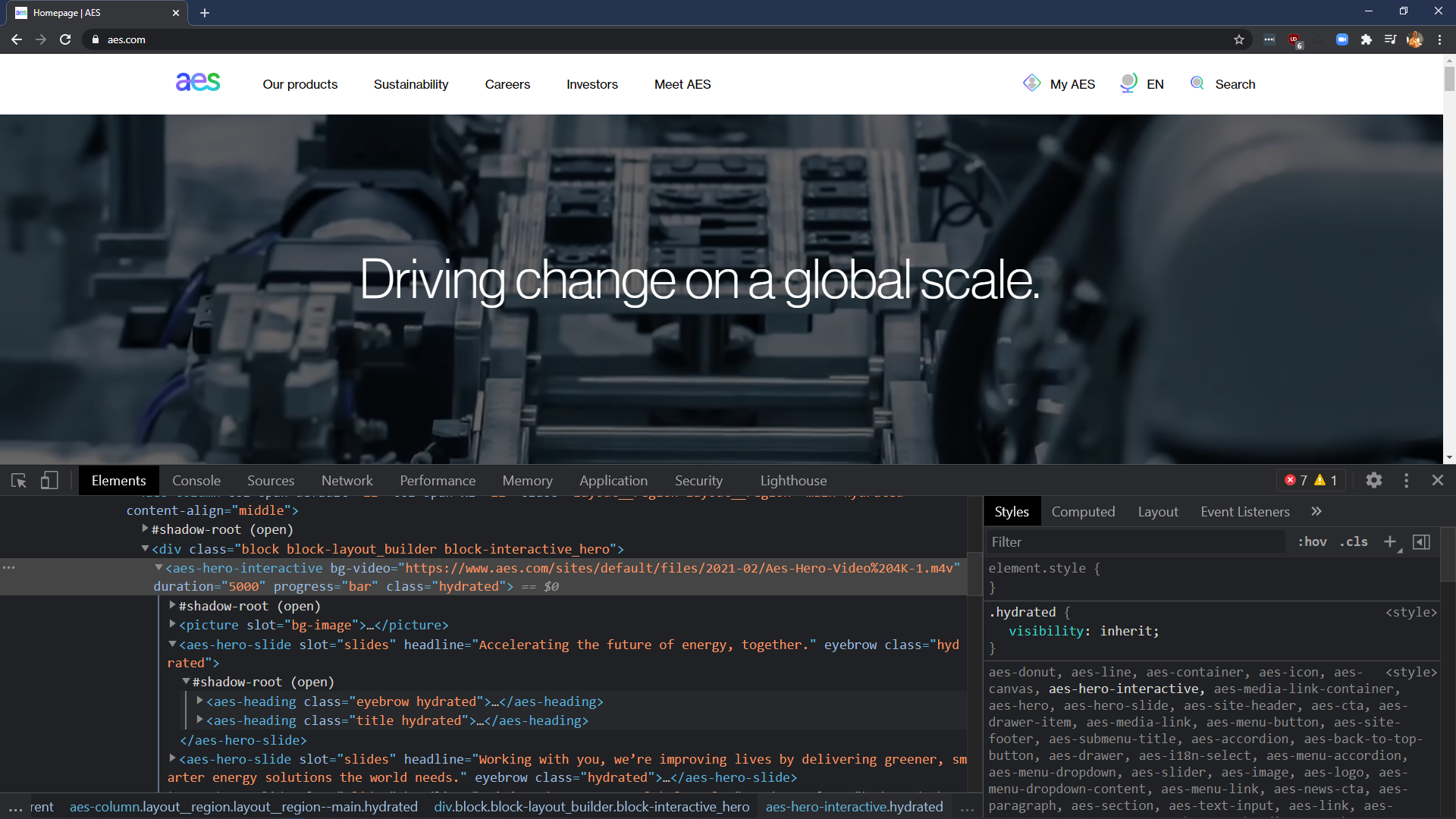This screenshot has width=1456, height=819.
Task: Open Chrome extensions puzzle icon
Action: pos(1367,39)
